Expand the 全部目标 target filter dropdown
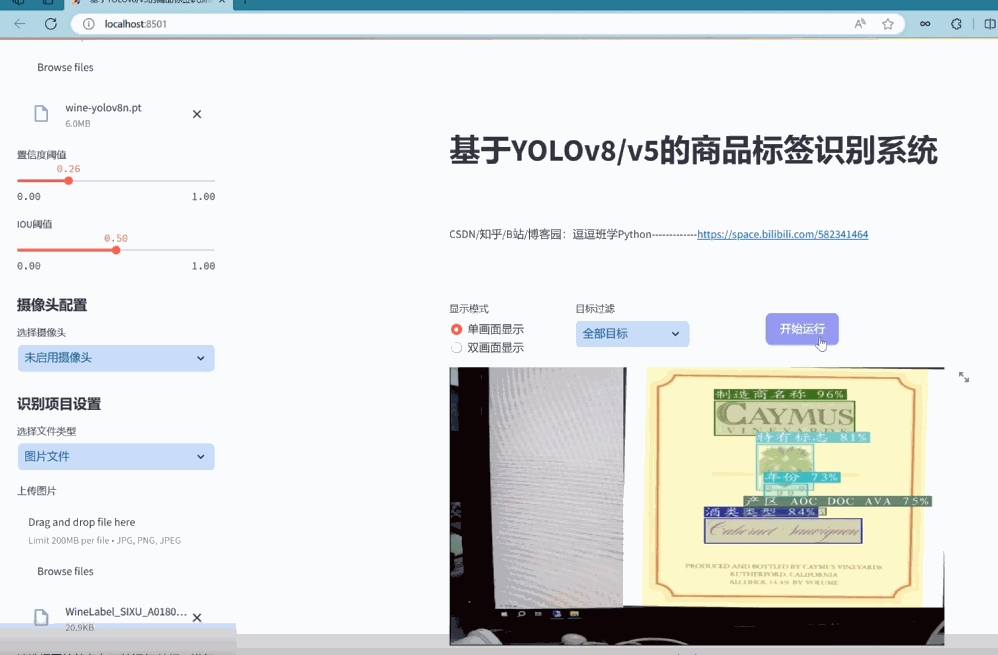Image resolution: width=998 pixels, height=655 pixels. 633,334
